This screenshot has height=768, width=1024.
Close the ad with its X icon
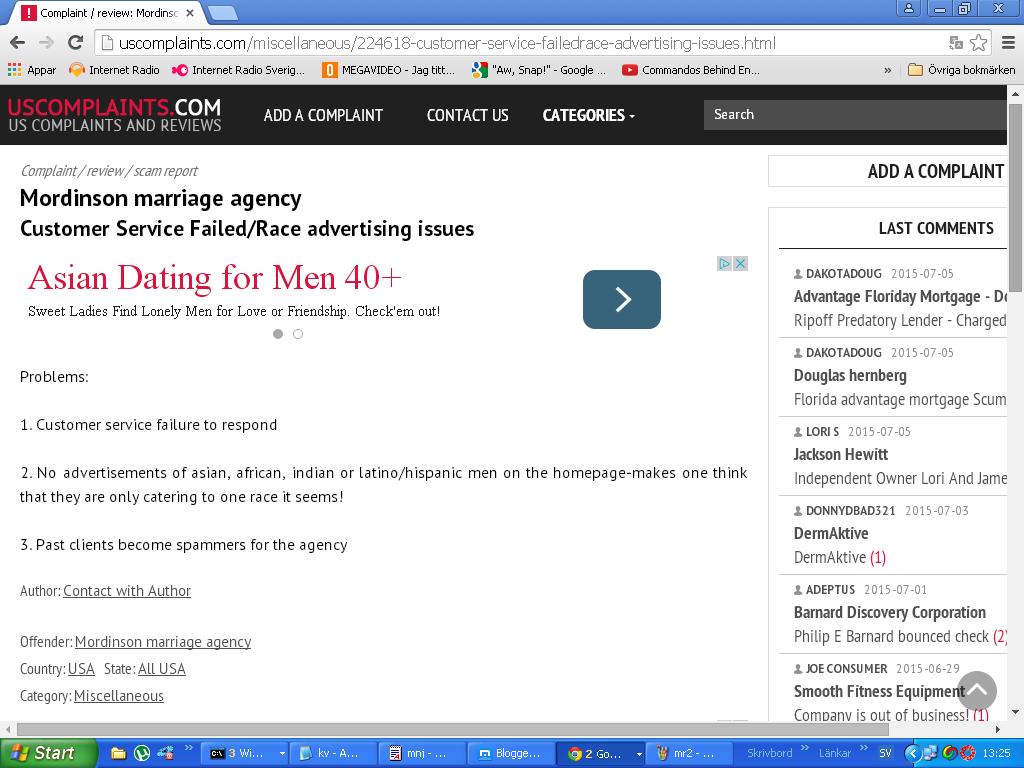click(740, 263)
